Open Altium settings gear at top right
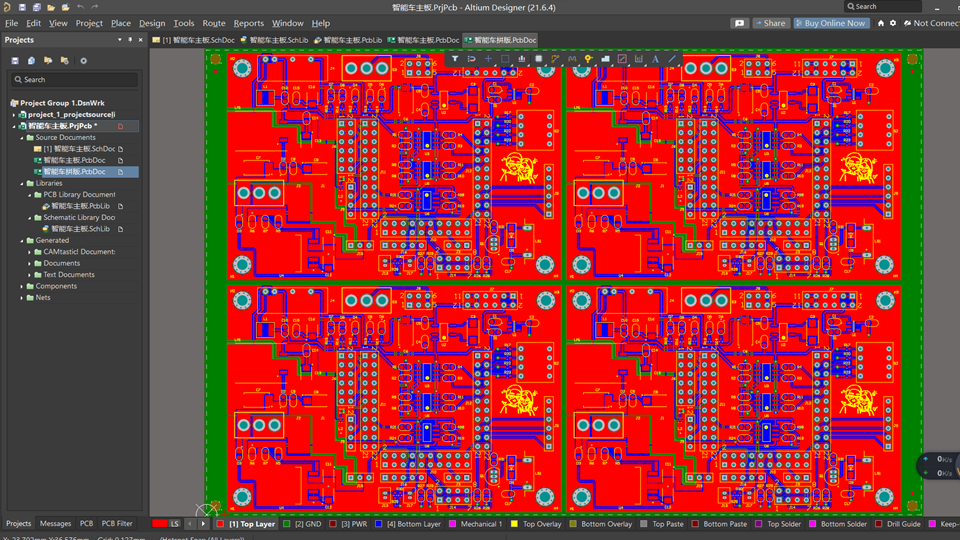The width and height of the screenshot is (960, 540). 893,23
